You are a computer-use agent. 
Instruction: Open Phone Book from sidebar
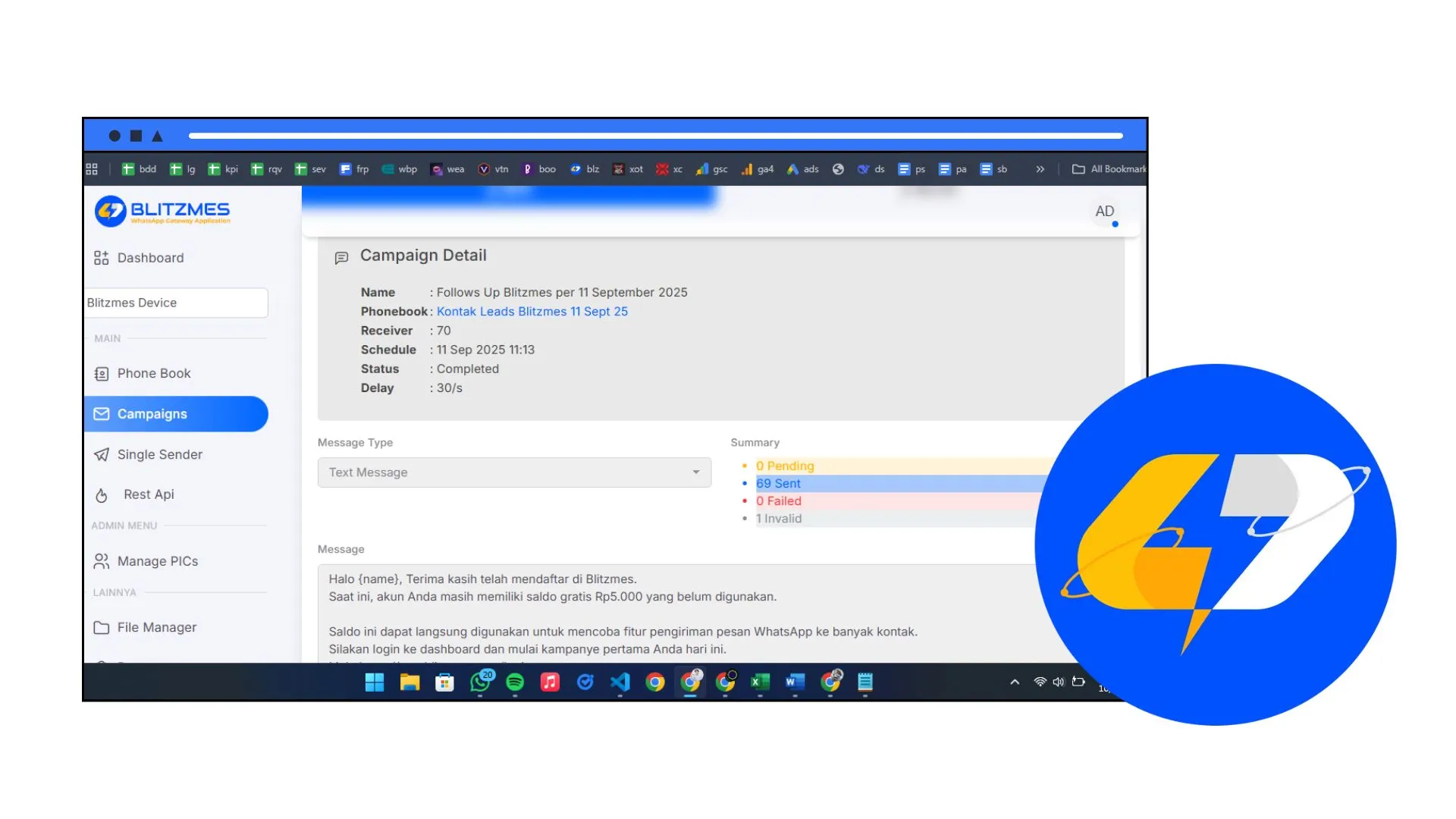[x=153, y=373]
